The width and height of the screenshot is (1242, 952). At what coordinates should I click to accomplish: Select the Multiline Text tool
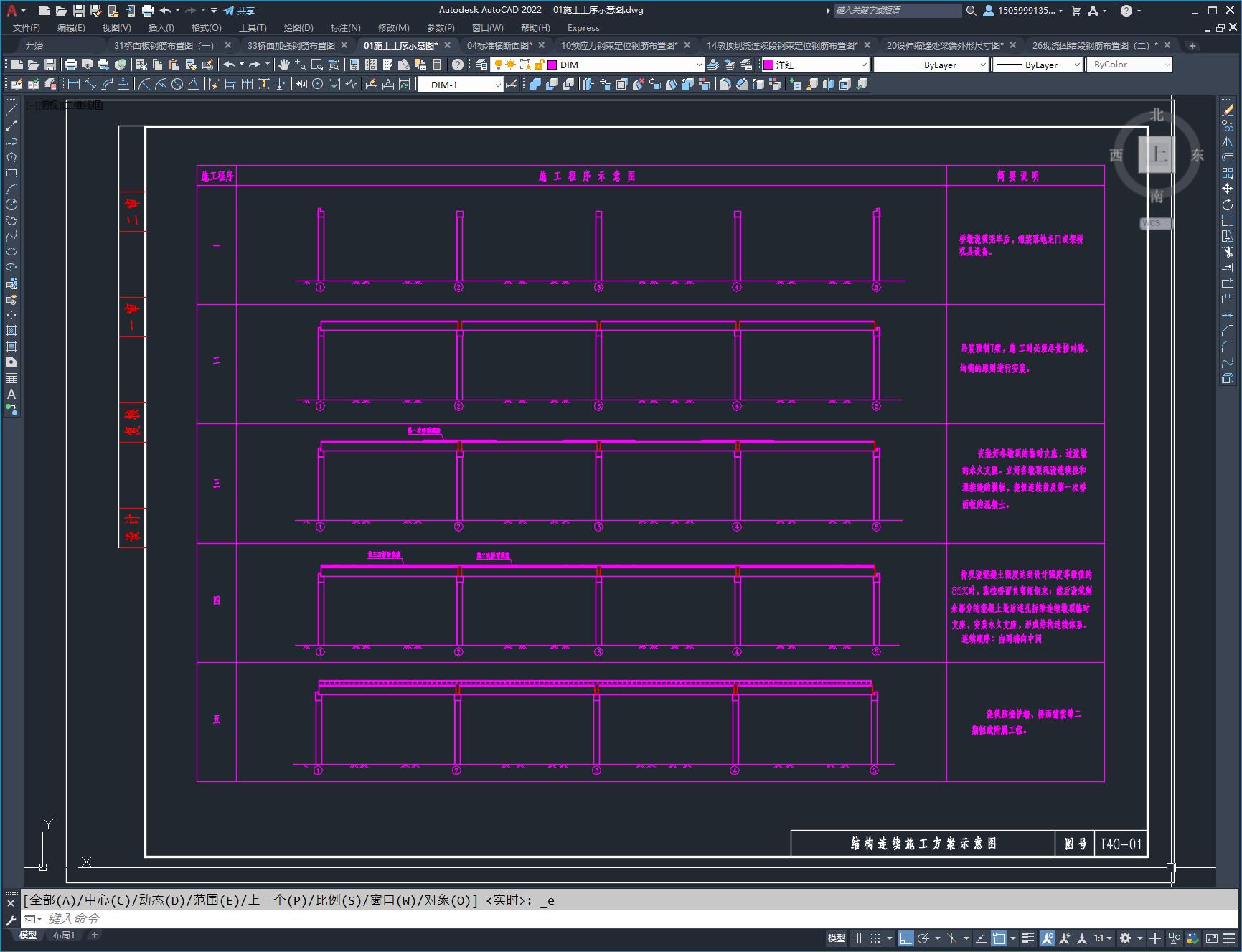click(11, 394)
